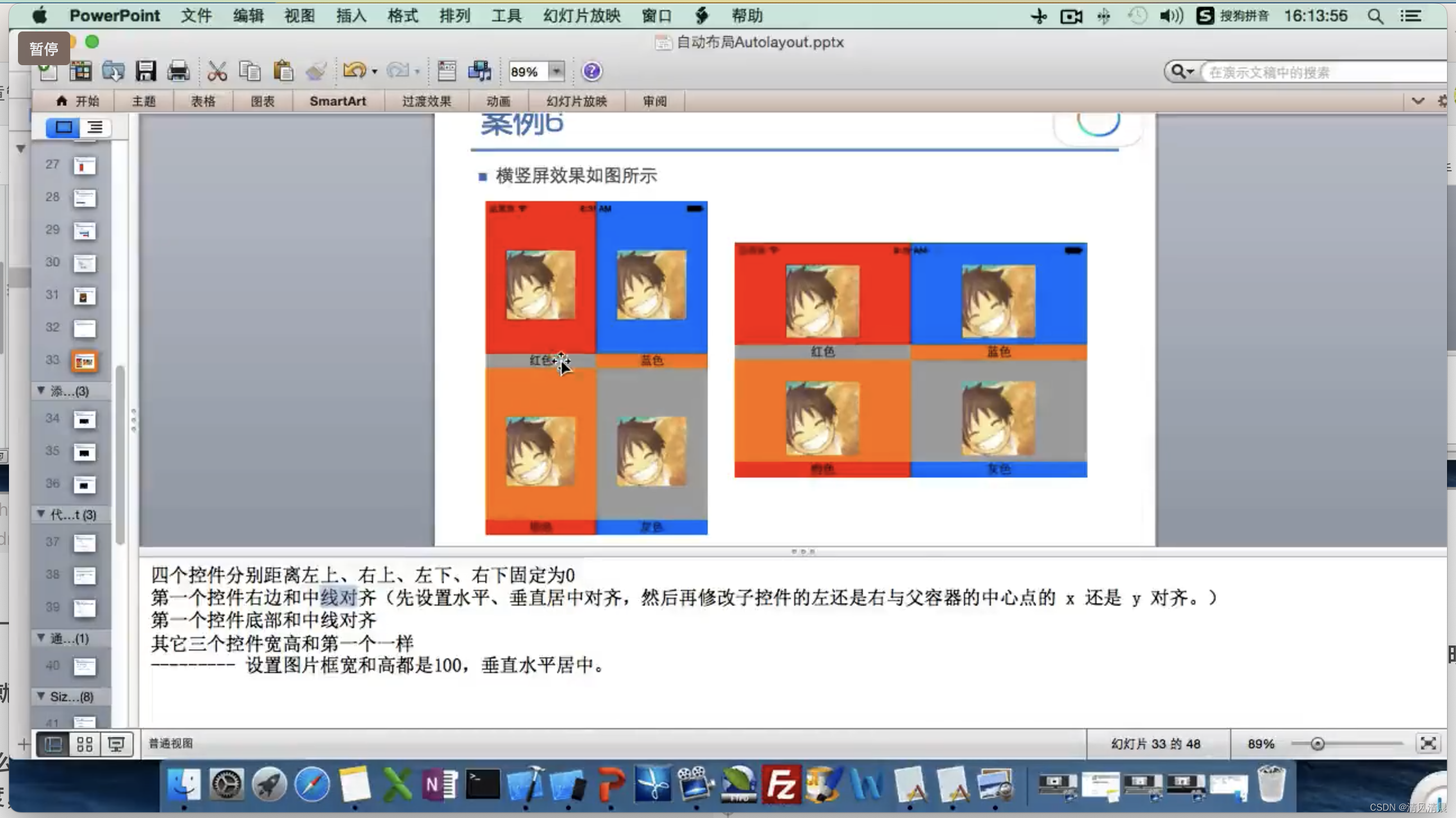
Task: Open the template gallery icon
Action: point(80,71)
